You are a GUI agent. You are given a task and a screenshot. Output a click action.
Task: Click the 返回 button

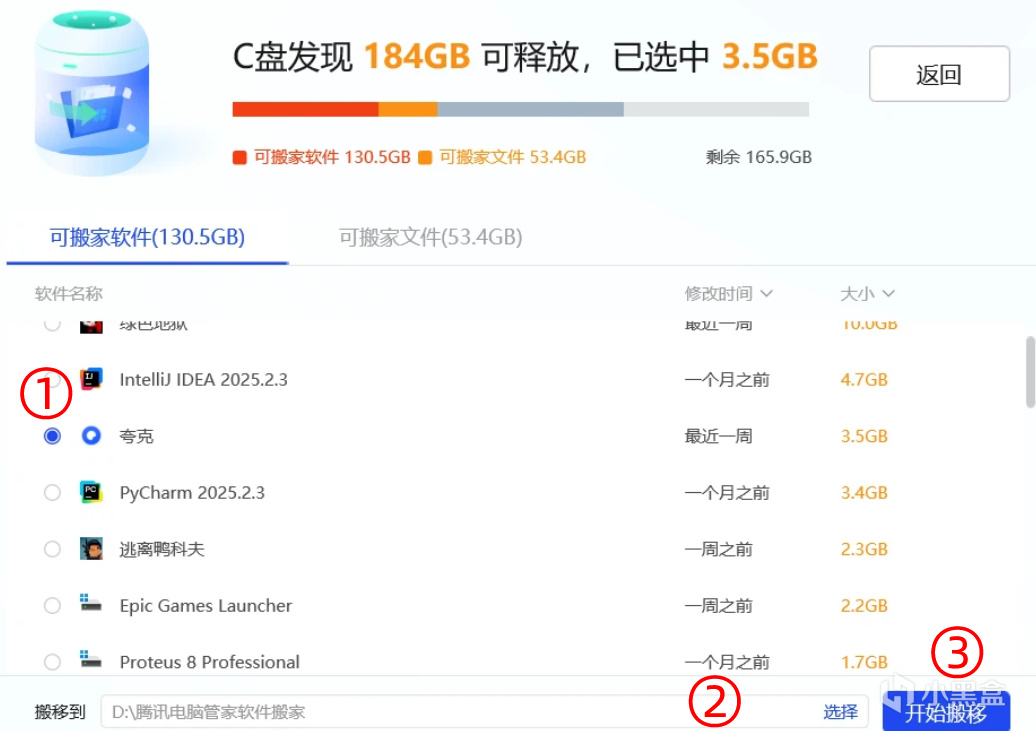point(939,74)
